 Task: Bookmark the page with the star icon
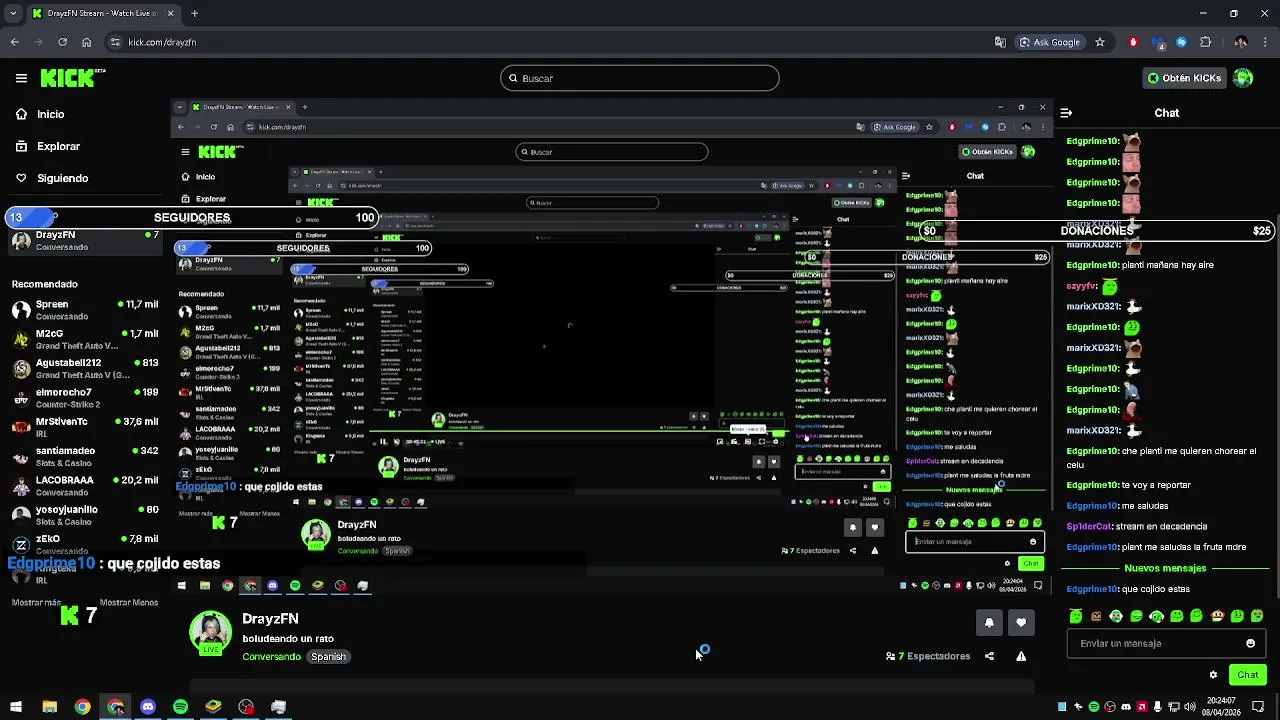tap(1100, 42)
